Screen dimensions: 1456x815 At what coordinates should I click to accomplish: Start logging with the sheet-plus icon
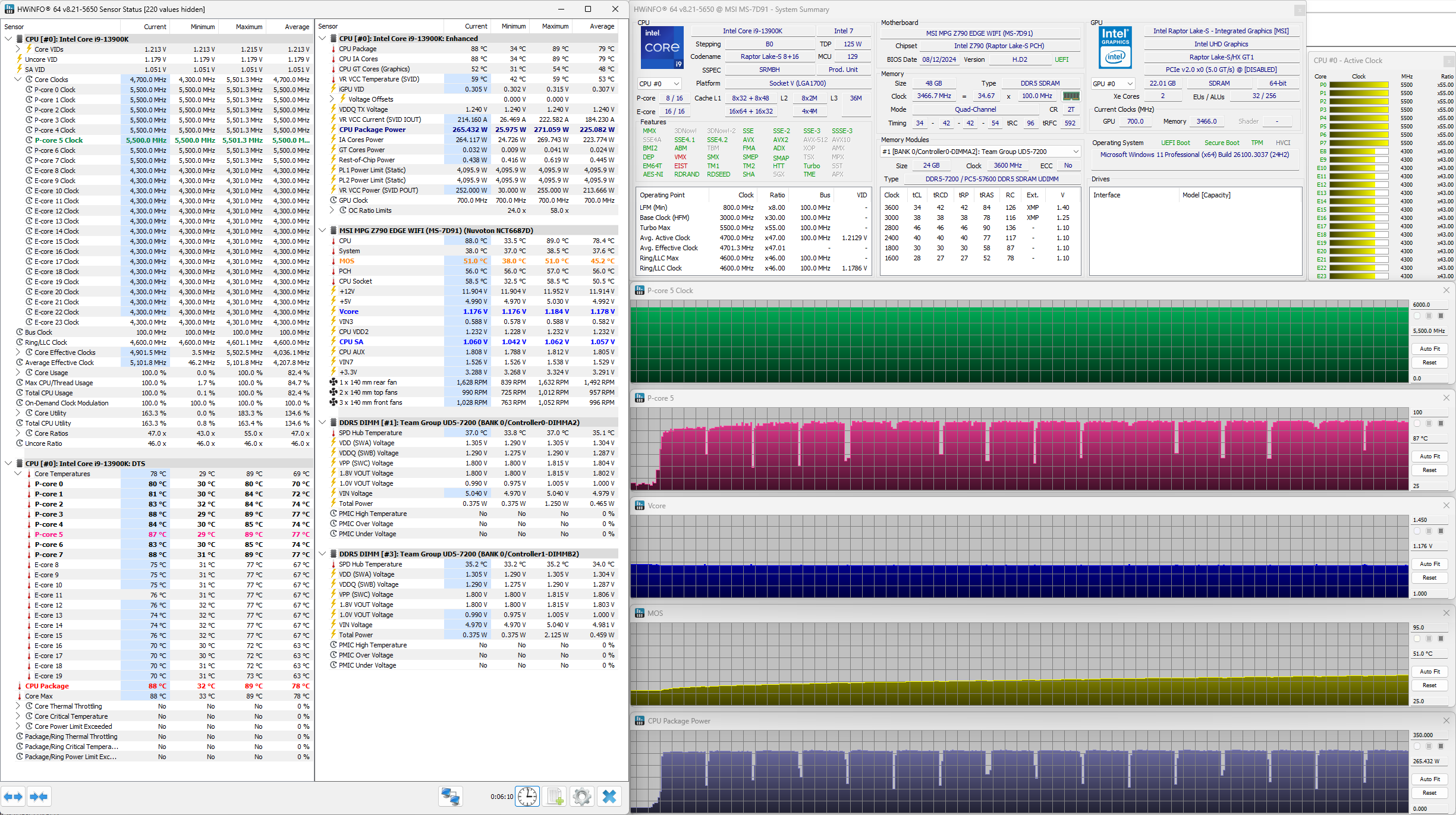[x=555, y=797]
